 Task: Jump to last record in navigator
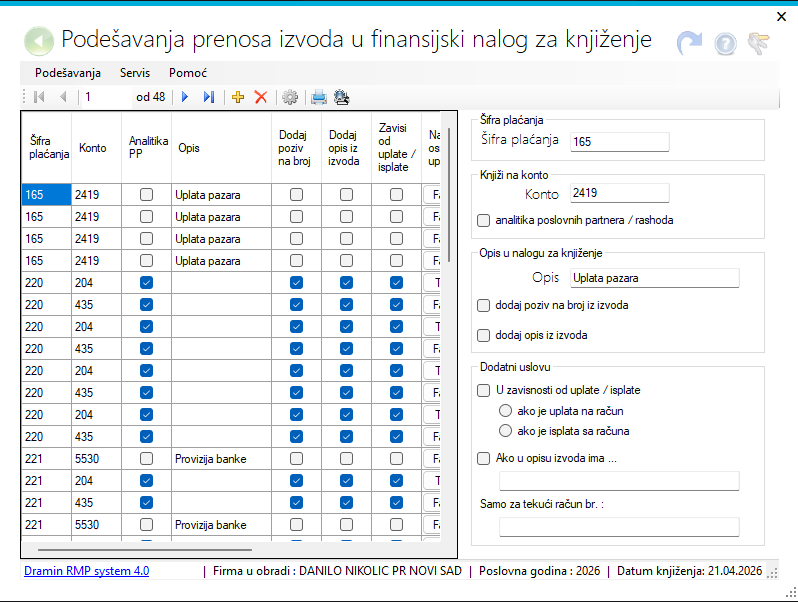click(x=209, y=97)
